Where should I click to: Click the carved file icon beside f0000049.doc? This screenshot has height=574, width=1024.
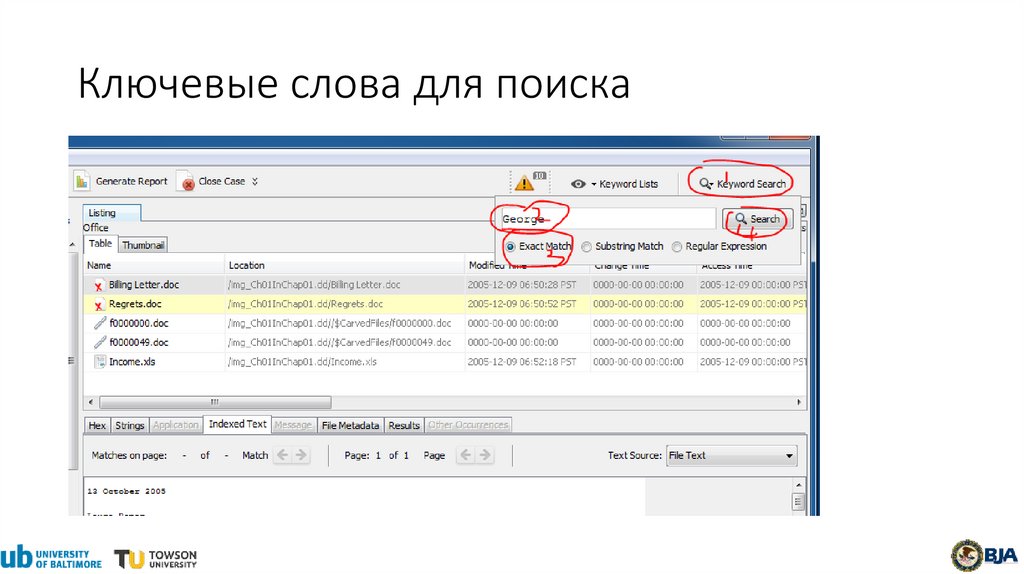coord(100,342)
